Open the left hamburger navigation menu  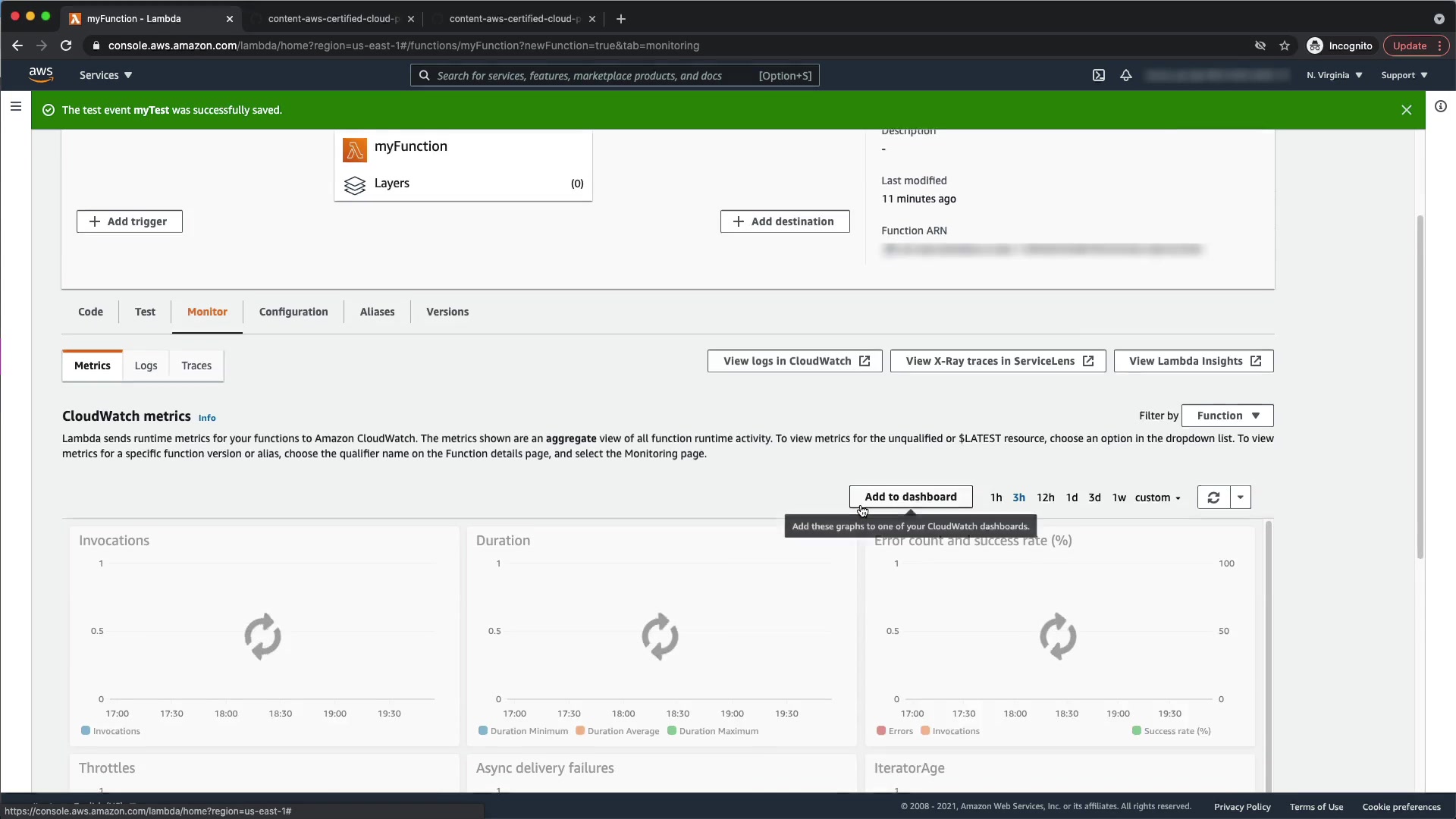coord(15,107)
